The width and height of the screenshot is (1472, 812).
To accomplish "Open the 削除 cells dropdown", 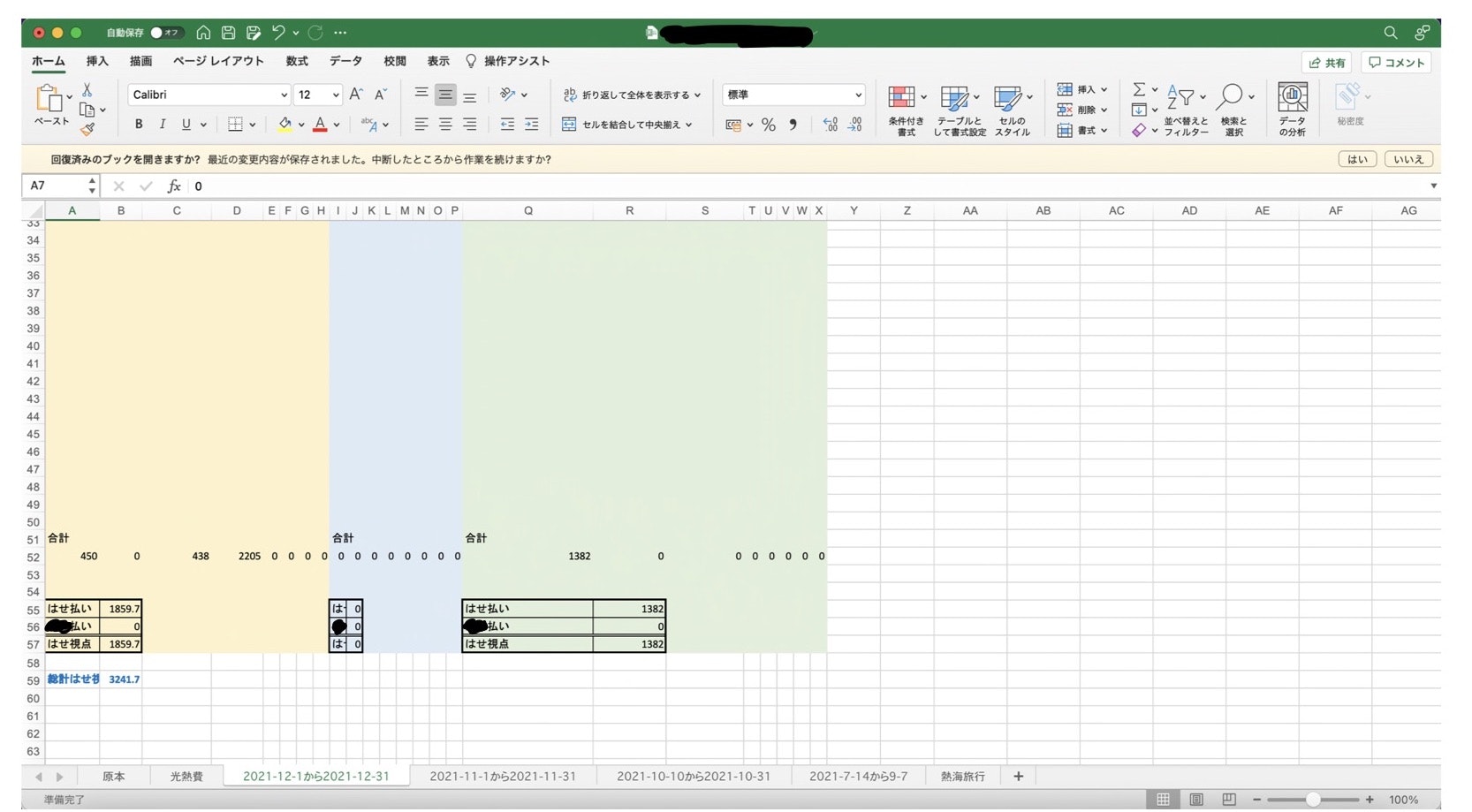I will [1081, 110].
